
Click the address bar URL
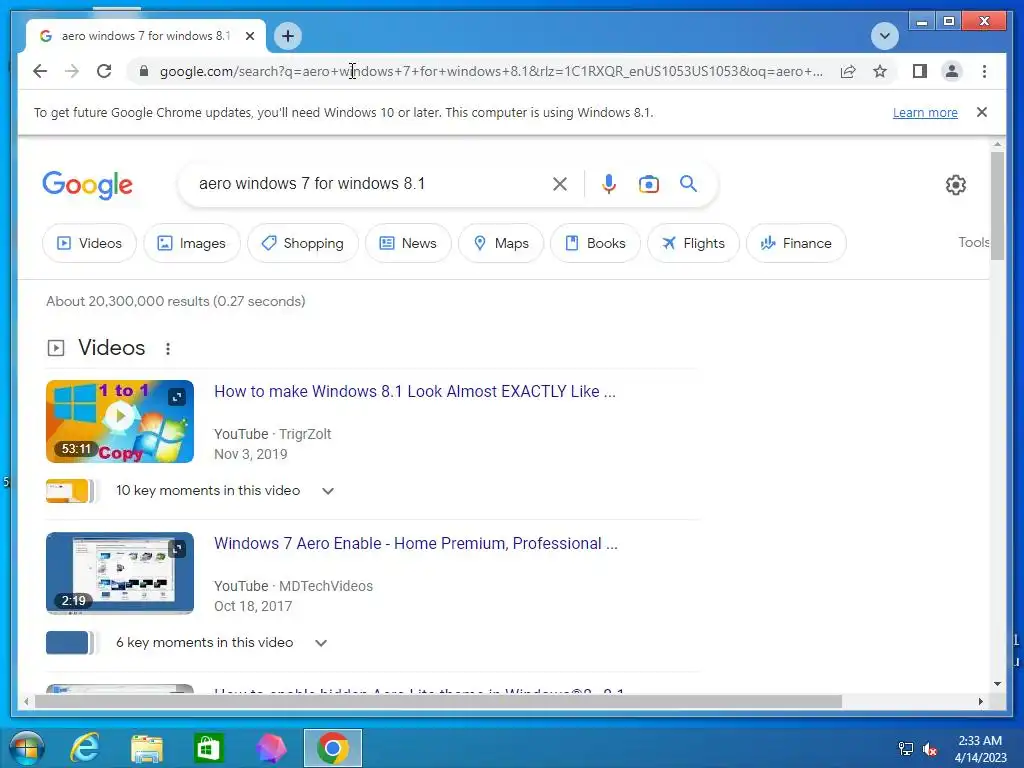[491, 71]
